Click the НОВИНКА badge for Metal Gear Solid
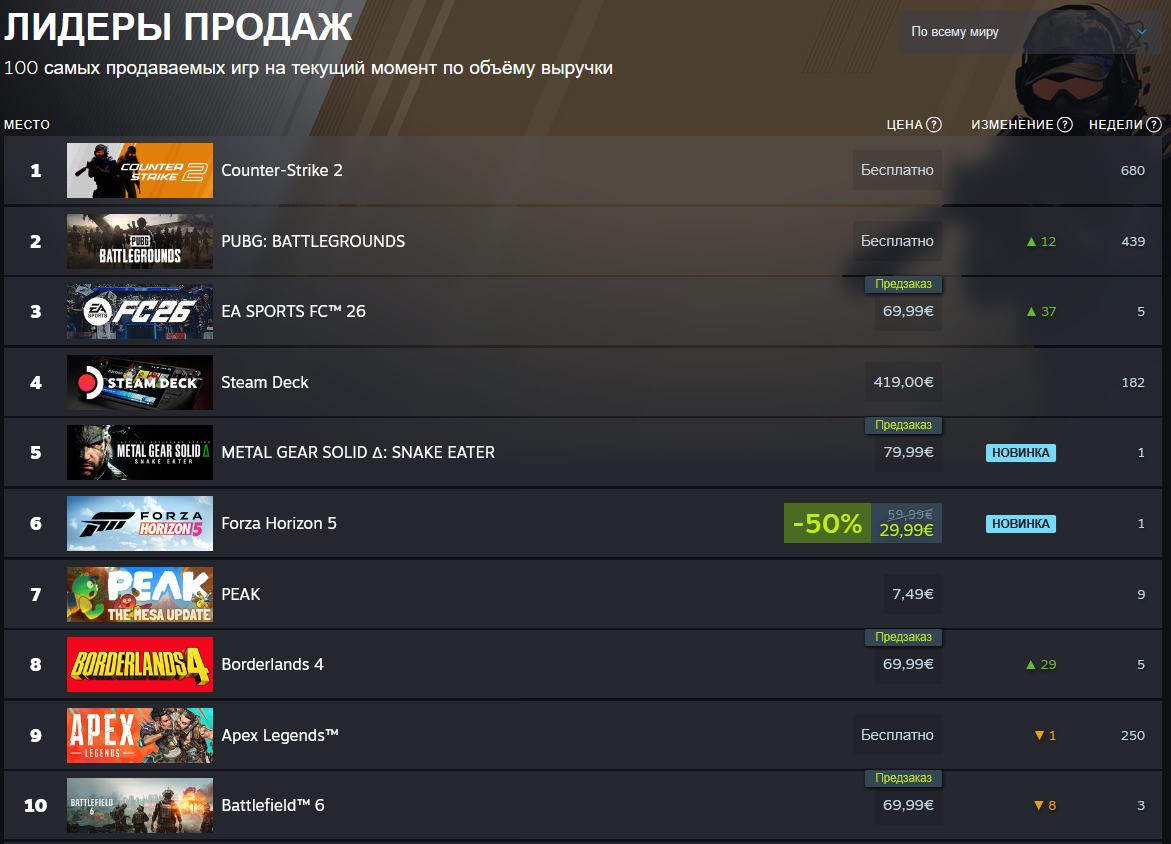 1020,453
